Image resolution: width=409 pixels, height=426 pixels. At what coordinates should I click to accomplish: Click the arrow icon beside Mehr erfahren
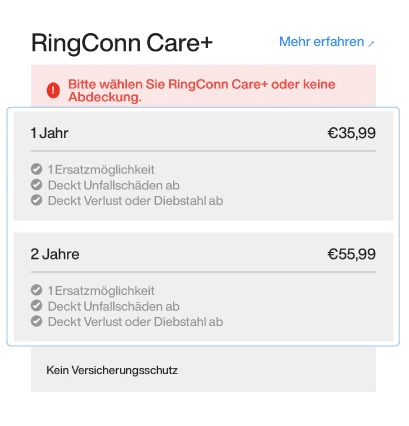tap(371, 43)
